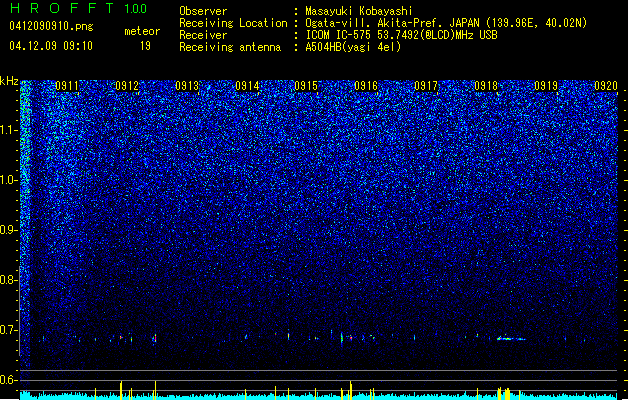Click Ogata-vill. Akita-Pref. JAPAN location text

point(446,23)
